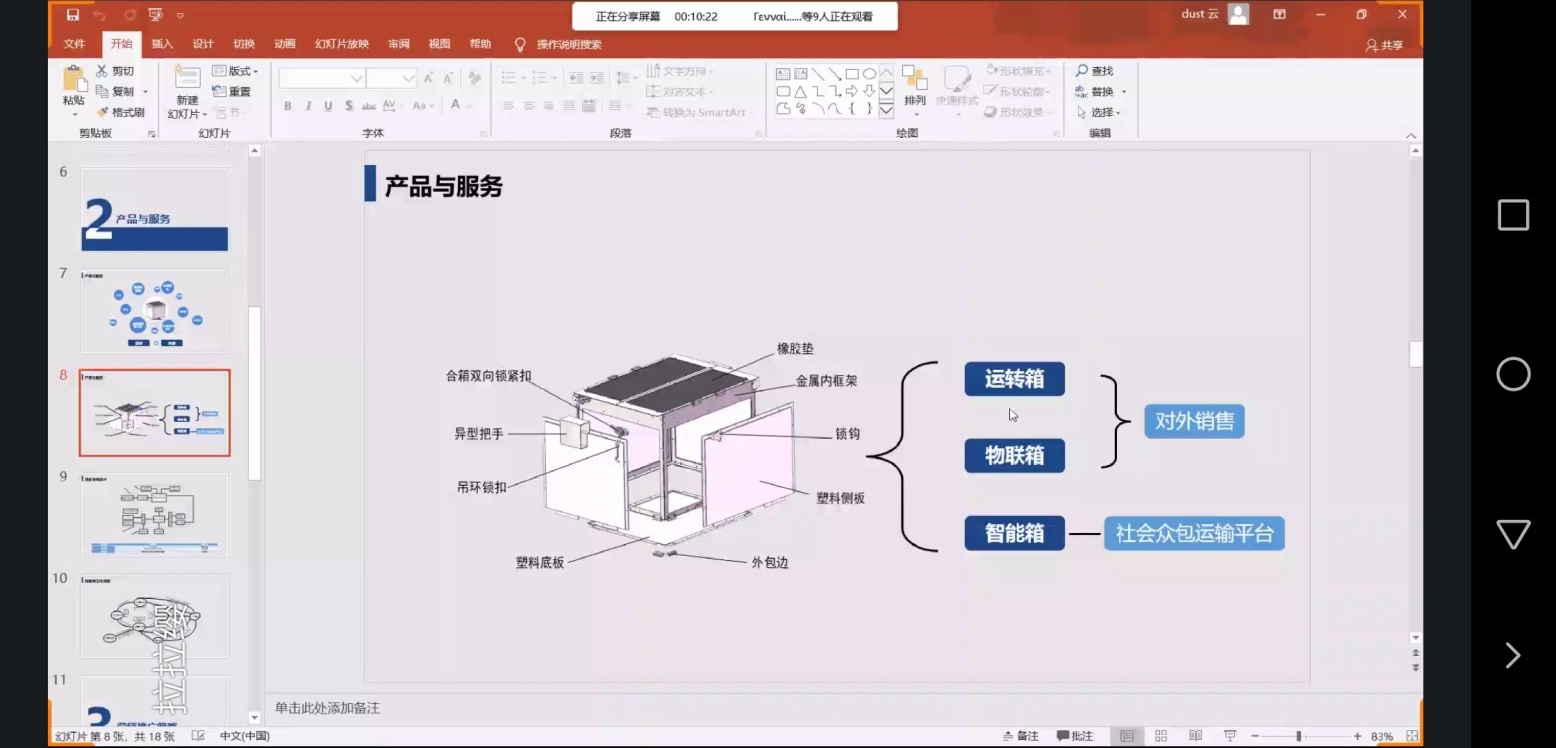Click the Cut (剪切) scissors icon

(x=102, y=71)
